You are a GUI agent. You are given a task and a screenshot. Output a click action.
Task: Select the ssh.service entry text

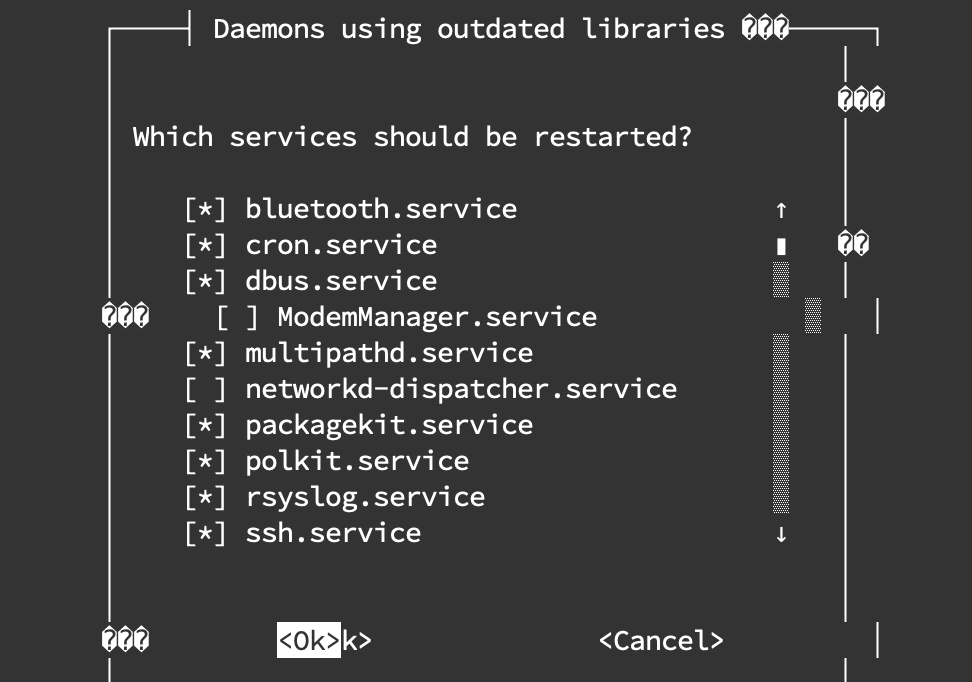pyautogui.click(x=334, y=533)
